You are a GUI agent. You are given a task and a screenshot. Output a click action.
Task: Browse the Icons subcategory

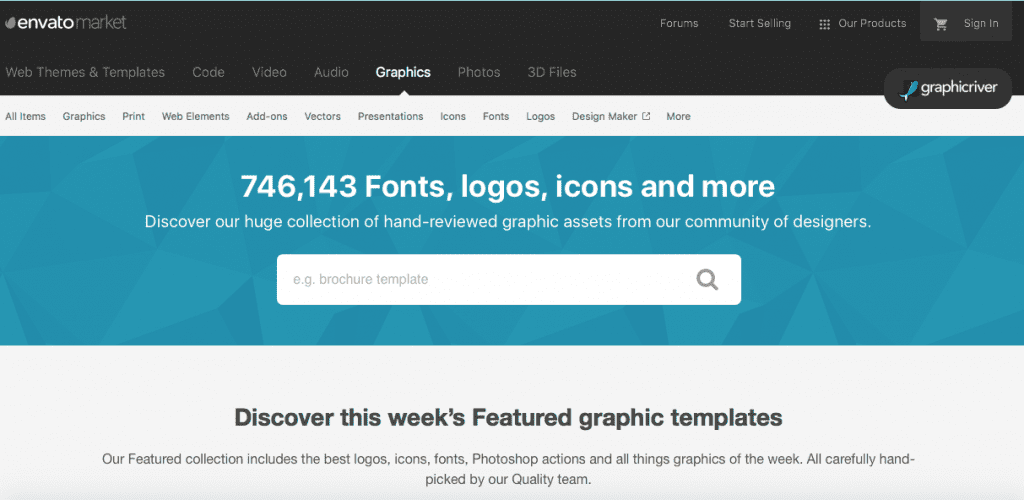(453, 117)
